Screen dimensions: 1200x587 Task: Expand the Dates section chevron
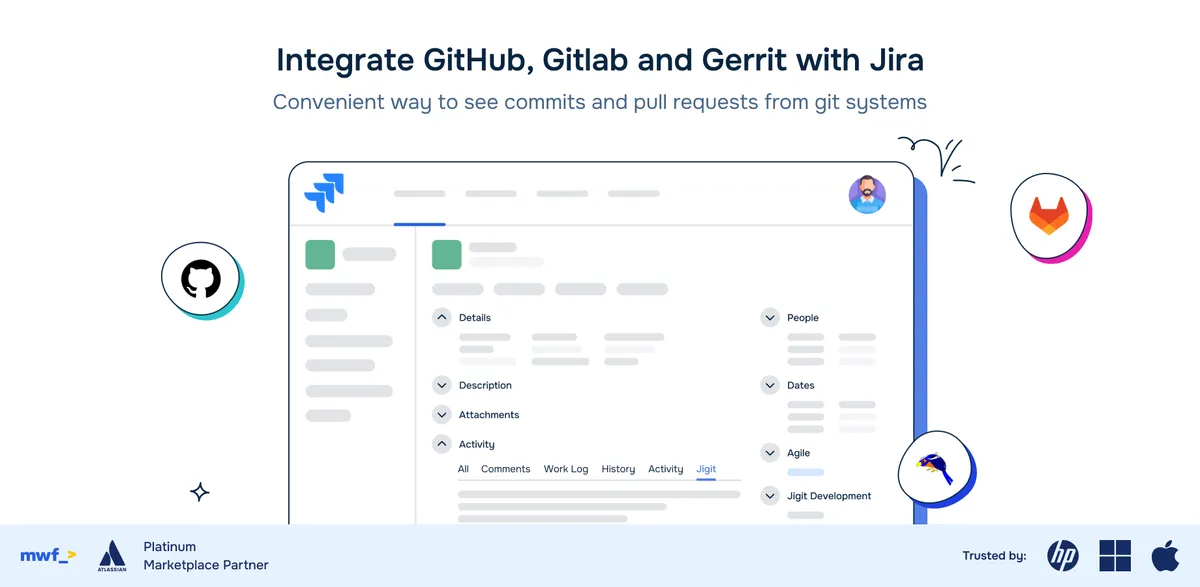[770, 385]
